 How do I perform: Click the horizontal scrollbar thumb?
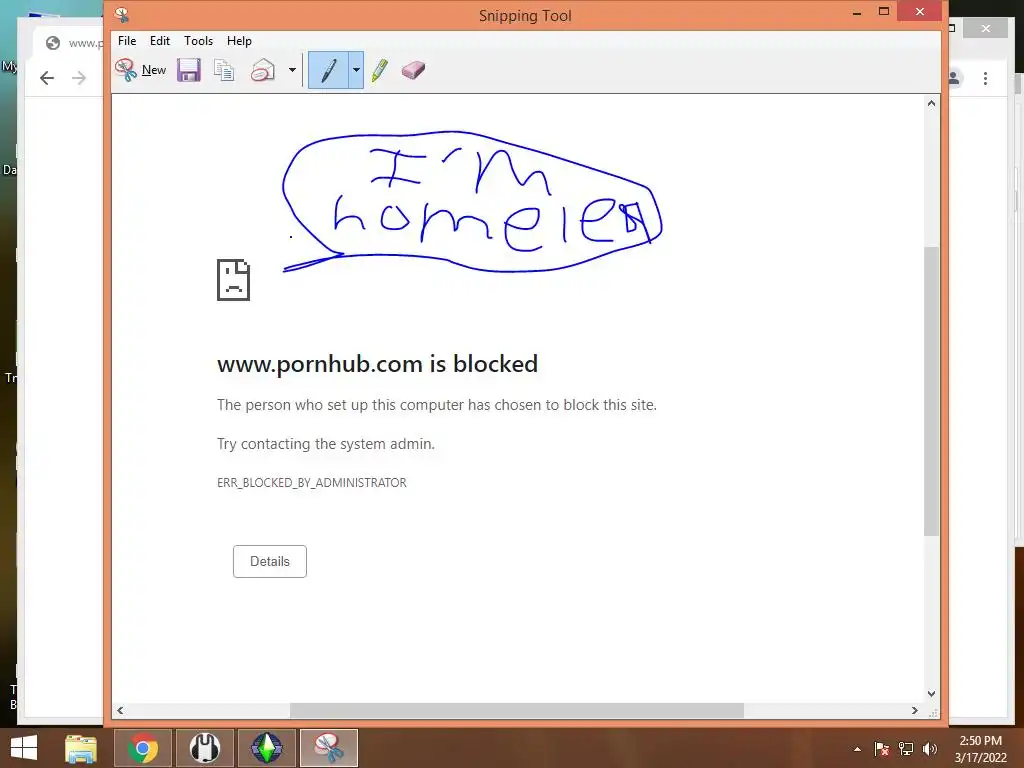pyautogui.click(x=517, y=710)
